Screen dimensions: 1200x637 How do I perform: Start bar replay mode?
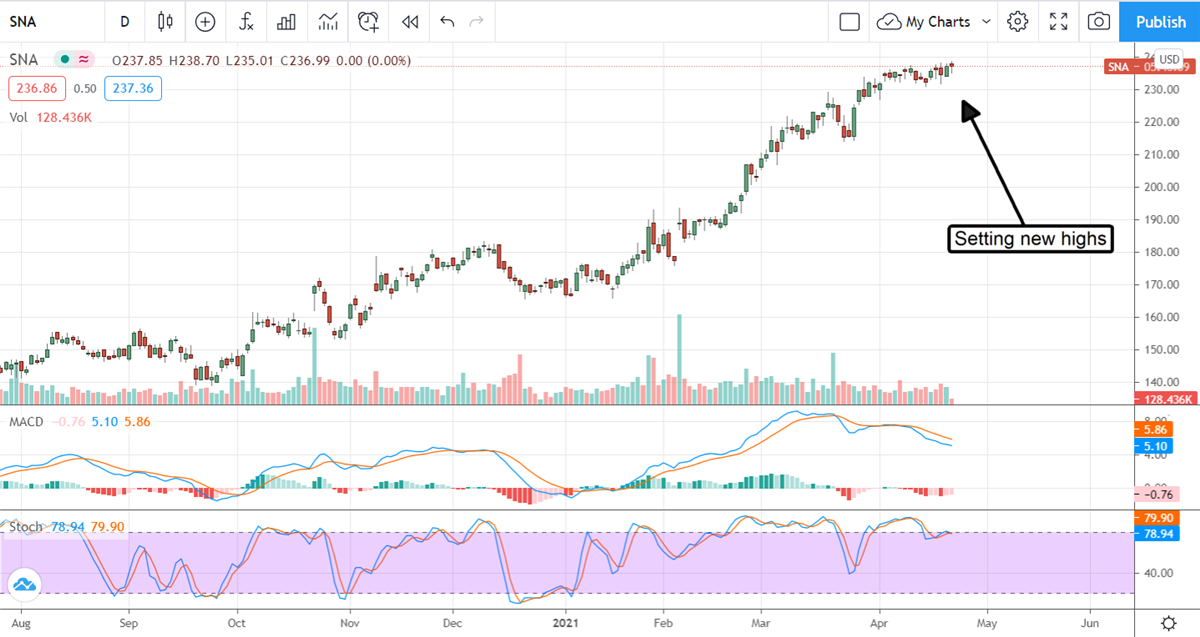409,21
